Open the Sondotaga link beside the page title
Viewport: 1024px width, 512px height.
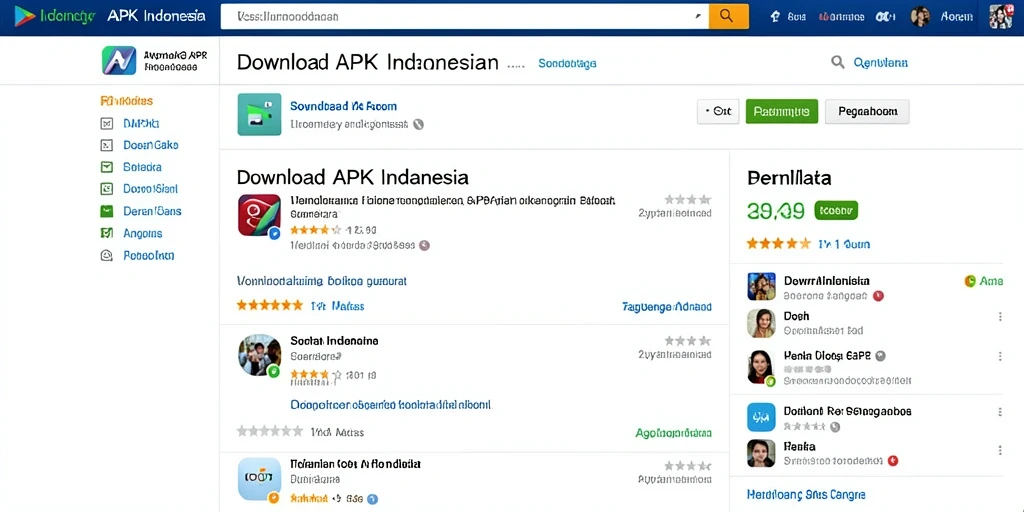point(567,63)
